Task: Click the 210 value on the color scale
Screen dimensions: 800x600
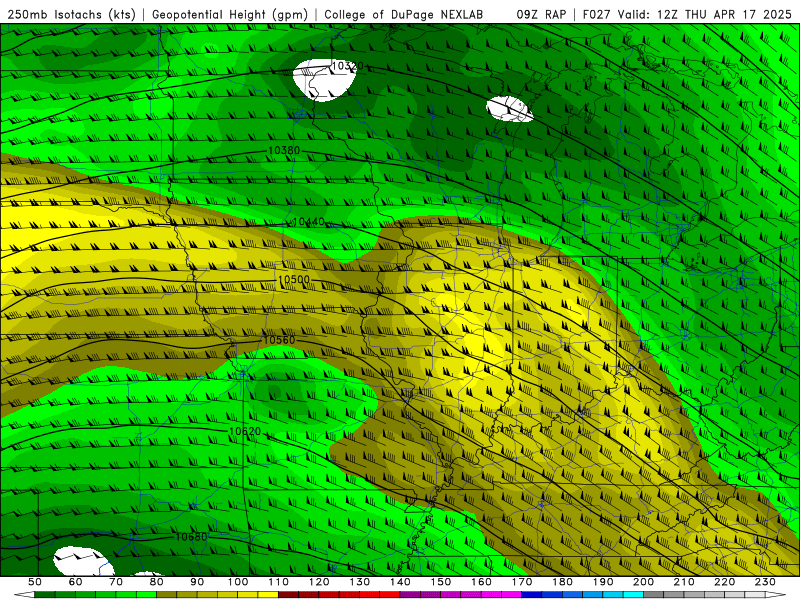Action: point(684,582)
